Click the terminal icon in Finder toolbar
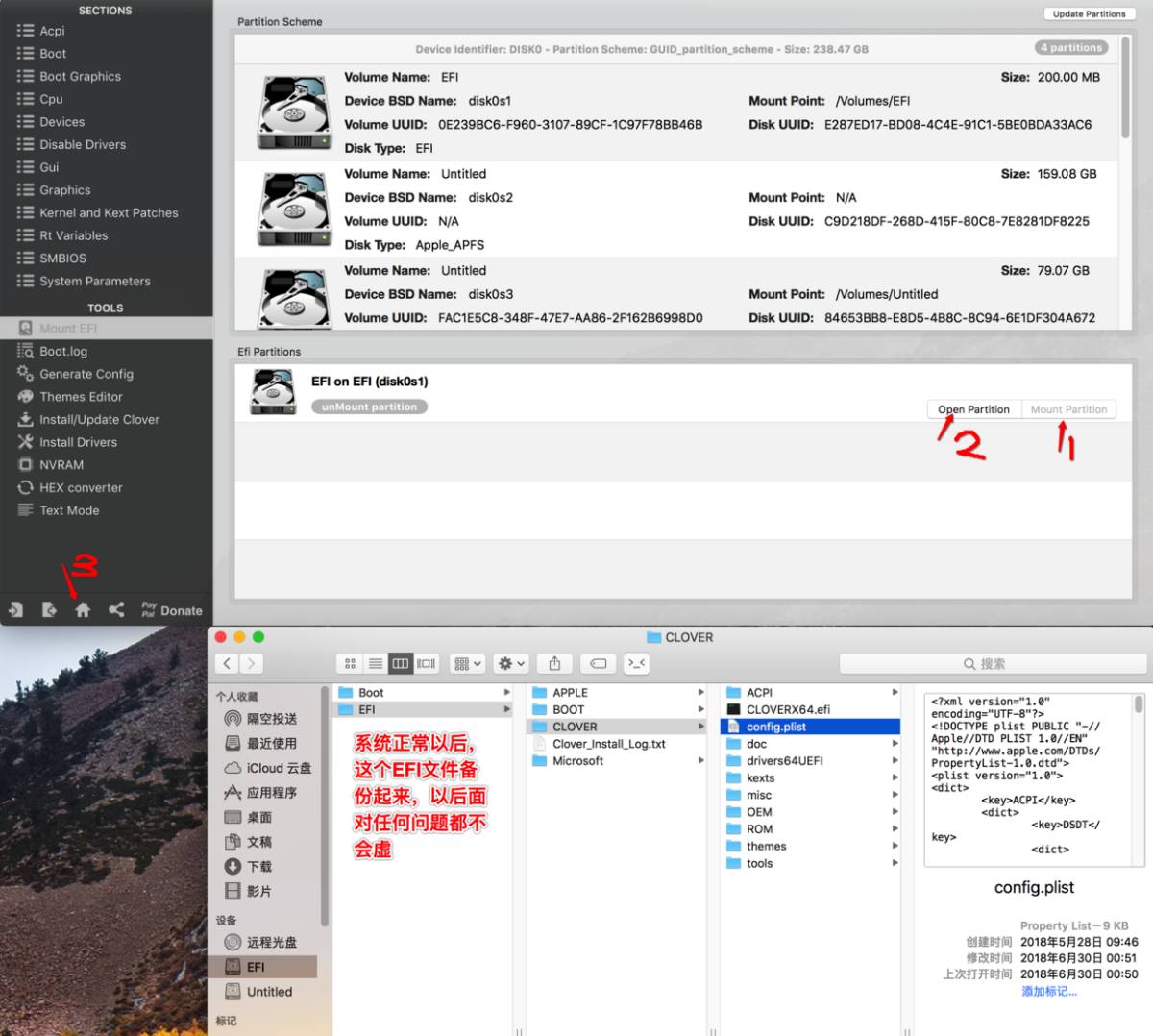The height and width of the screenshot is (1036, 1153). tap(636, 663)
